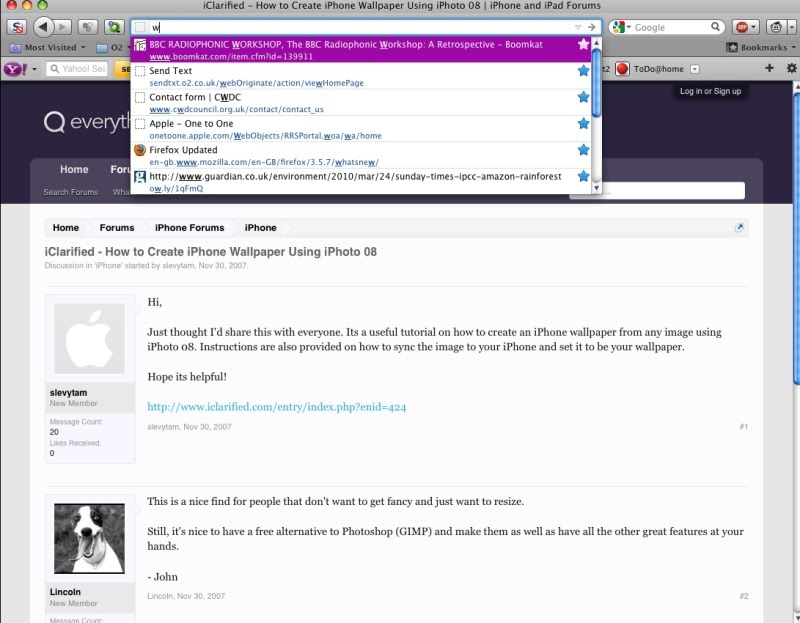Open the O2 bookmarks folder
The image size is (800, 623).
click(x=113, y=47)
